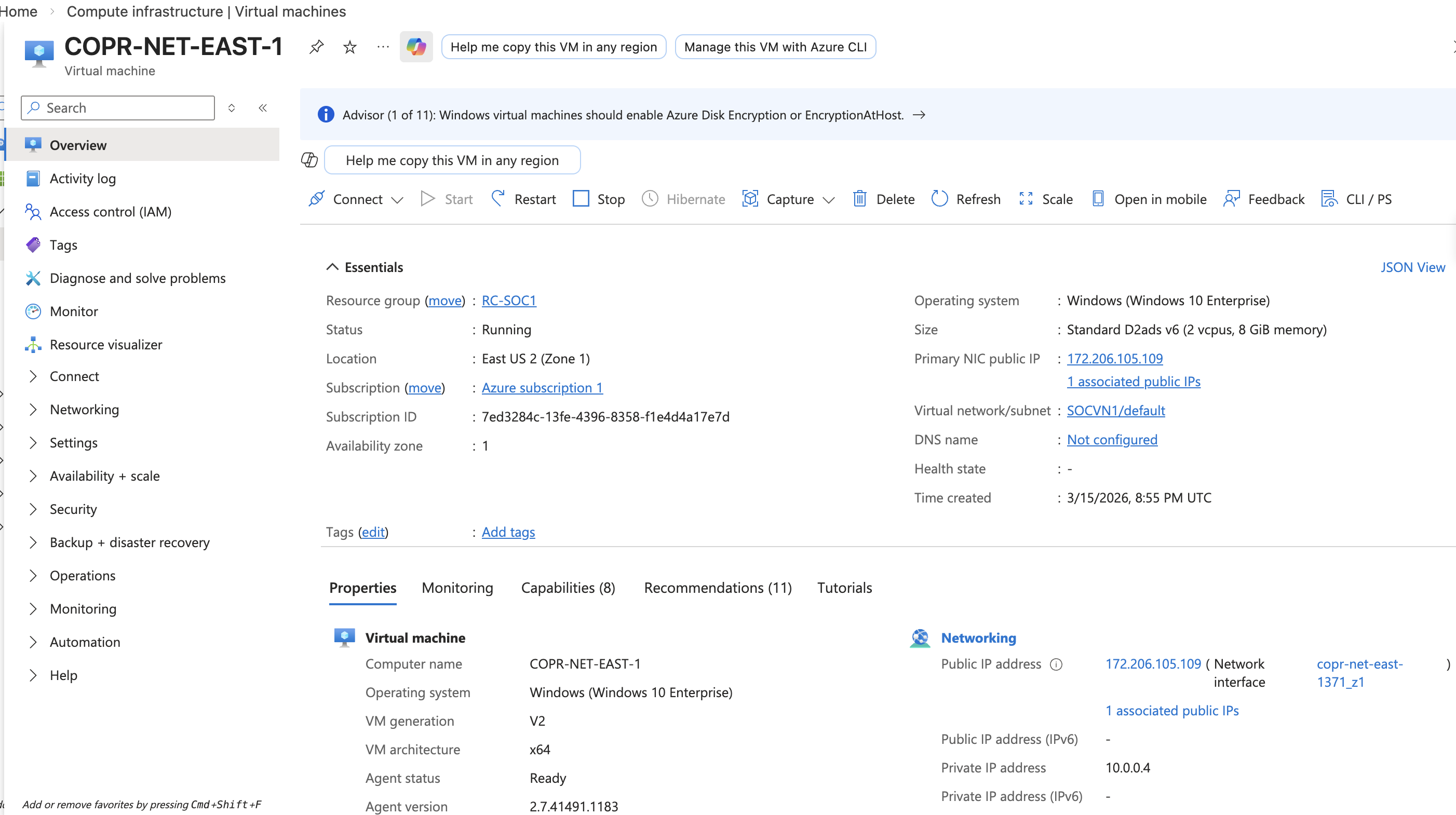Click the JSON View link
This screenshot has height=815, width=1456.
[x=1412, y=267]
